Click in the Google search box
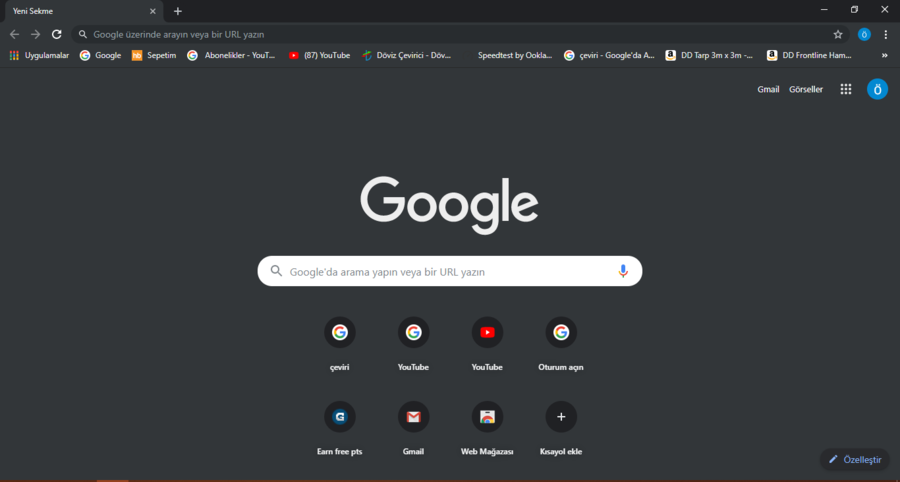This screenshot has height=482, width=900. point(449,271)
